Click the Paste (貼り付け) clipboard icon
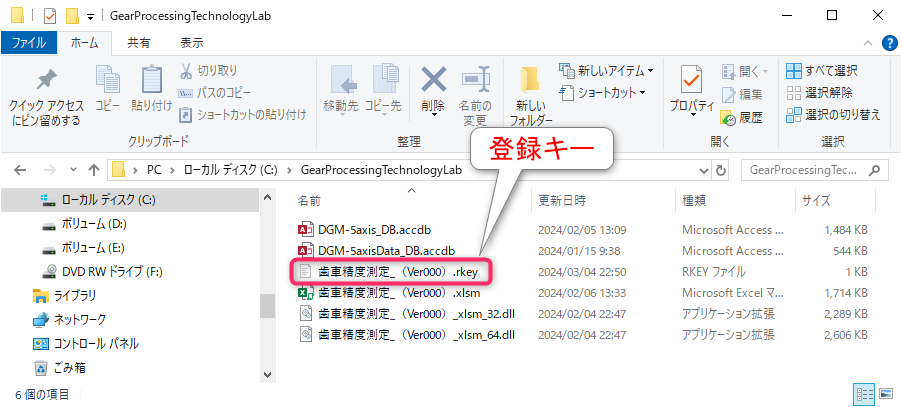 [152, 80]
